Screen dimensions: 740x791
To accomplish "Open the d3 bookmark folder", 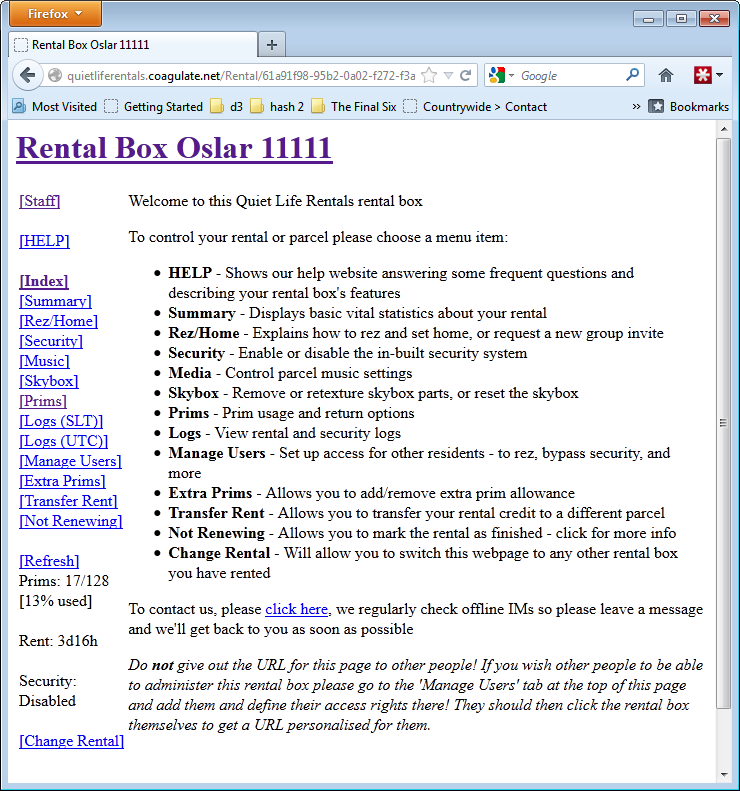I will [x=227, y=106].
